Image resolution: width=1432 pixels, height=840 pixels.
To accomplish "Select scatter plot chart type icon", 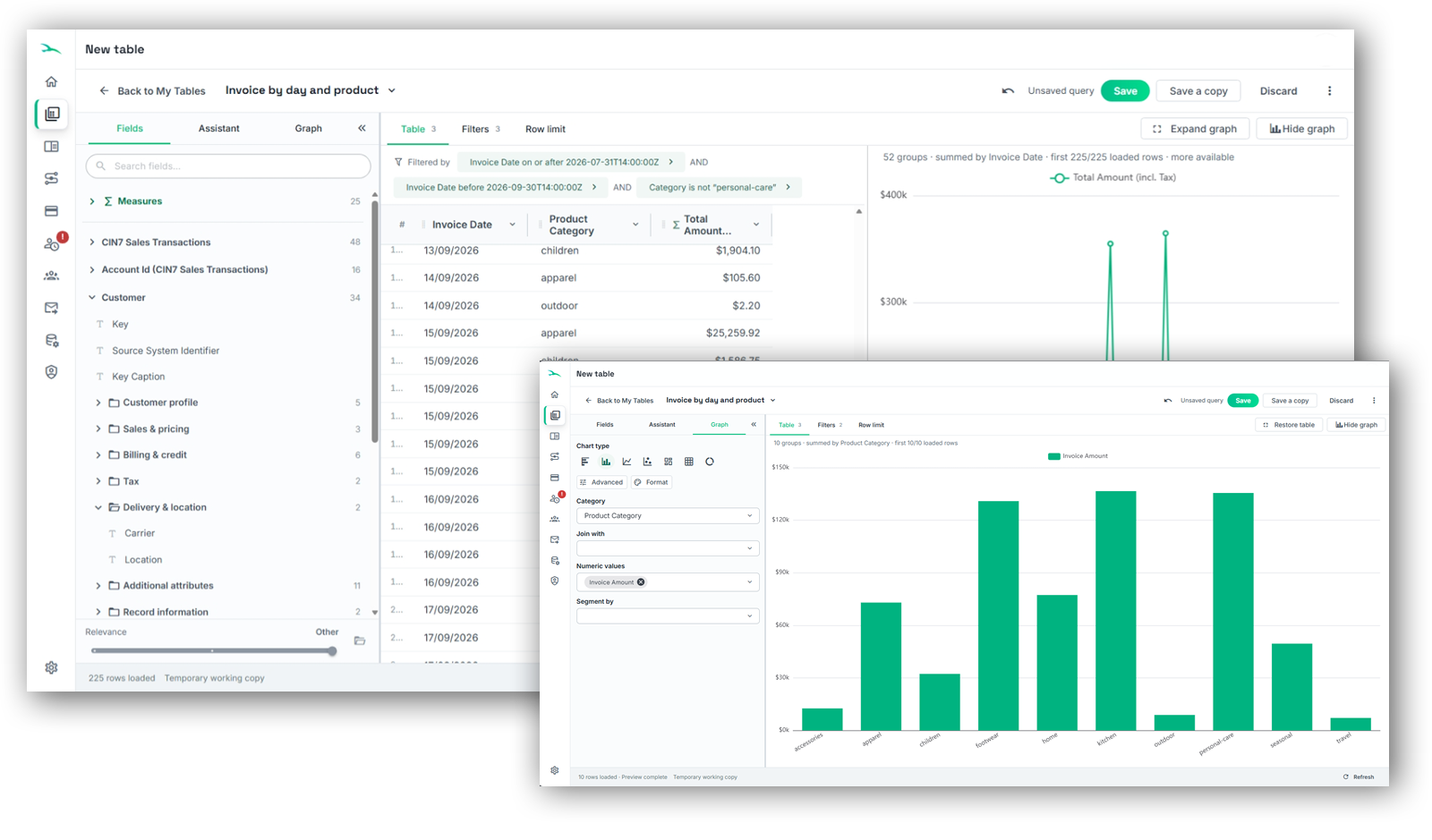I will [x=647, y=462].
